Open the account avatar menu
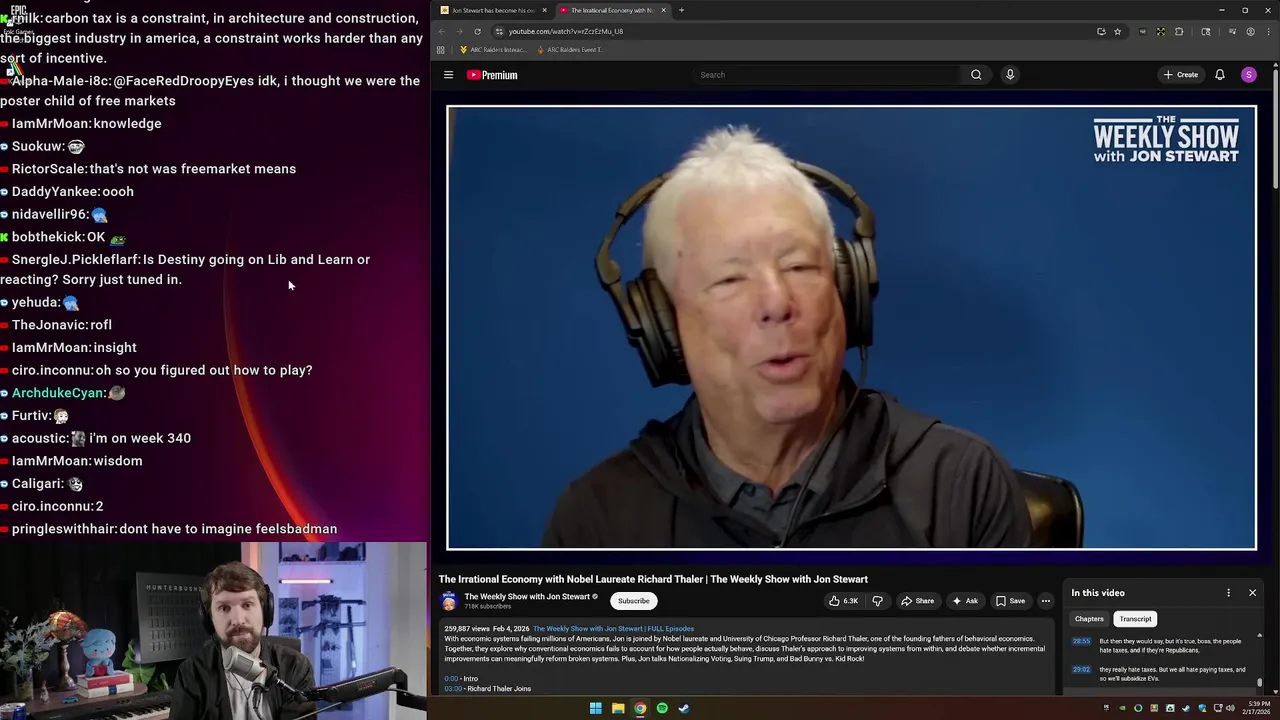The height and width of the screenshot is (720, 1280). (1249, 75)
